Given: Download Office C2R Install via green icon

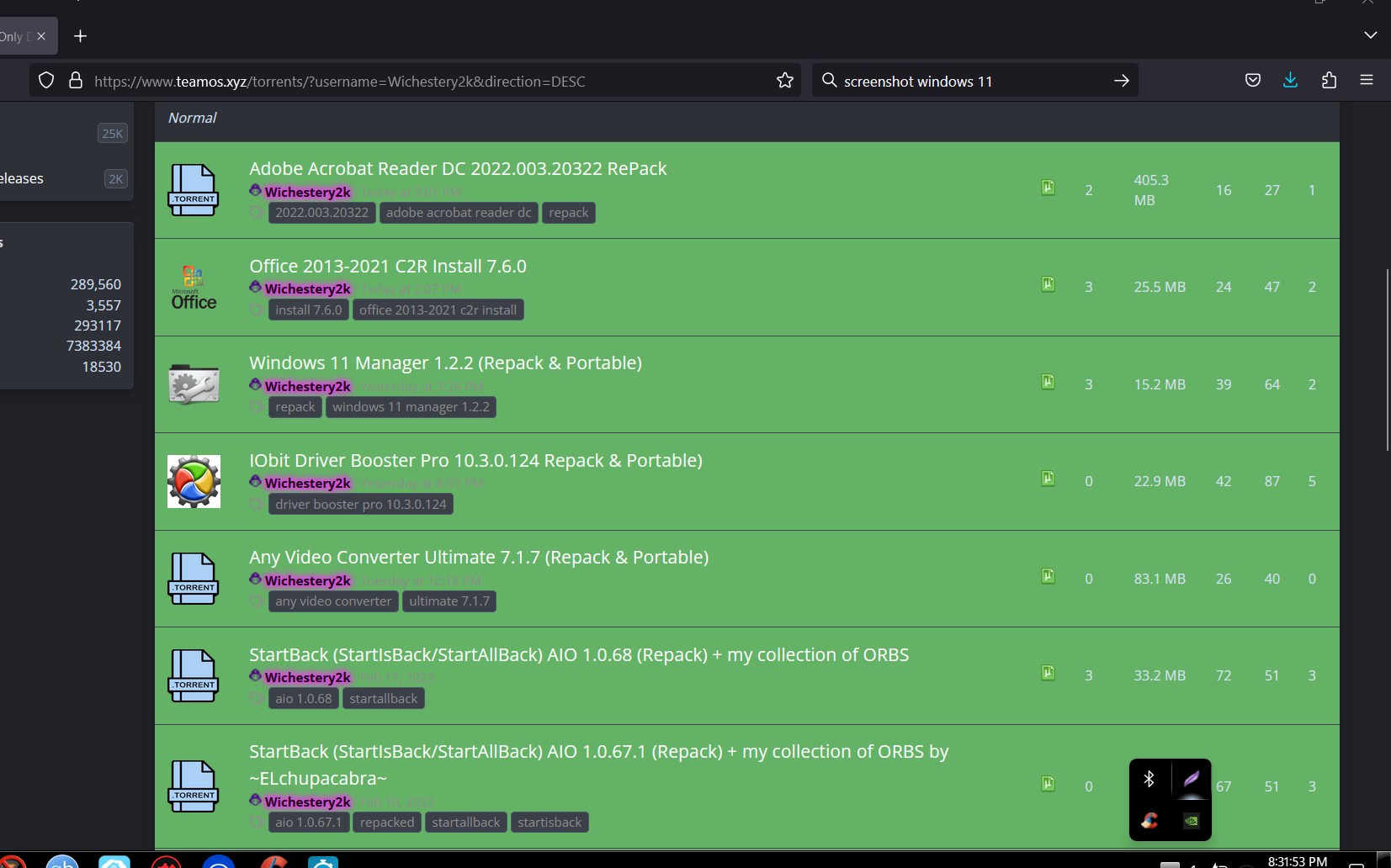Looking at the screenshot, I should [x=1048, y=284].
